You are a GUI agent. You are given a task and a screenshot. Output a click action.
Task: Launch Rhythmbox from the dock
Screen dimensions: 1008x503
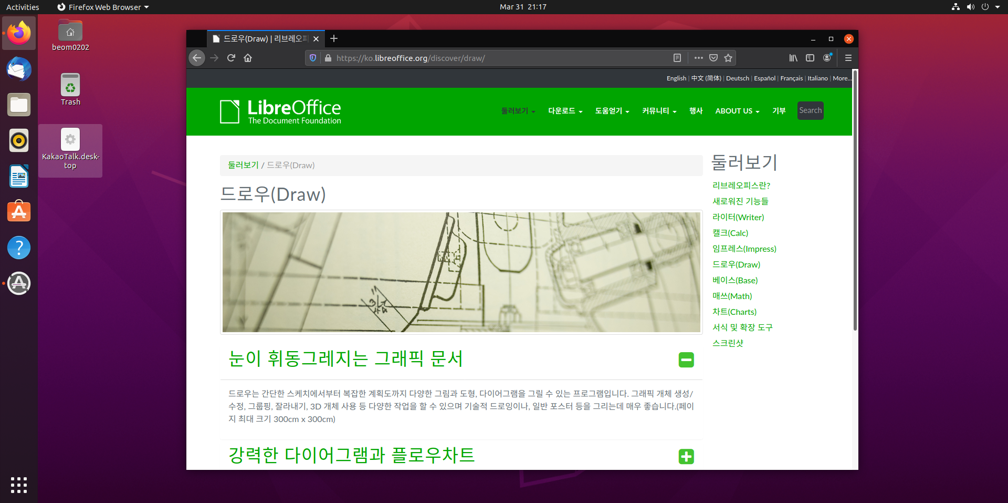19,140
